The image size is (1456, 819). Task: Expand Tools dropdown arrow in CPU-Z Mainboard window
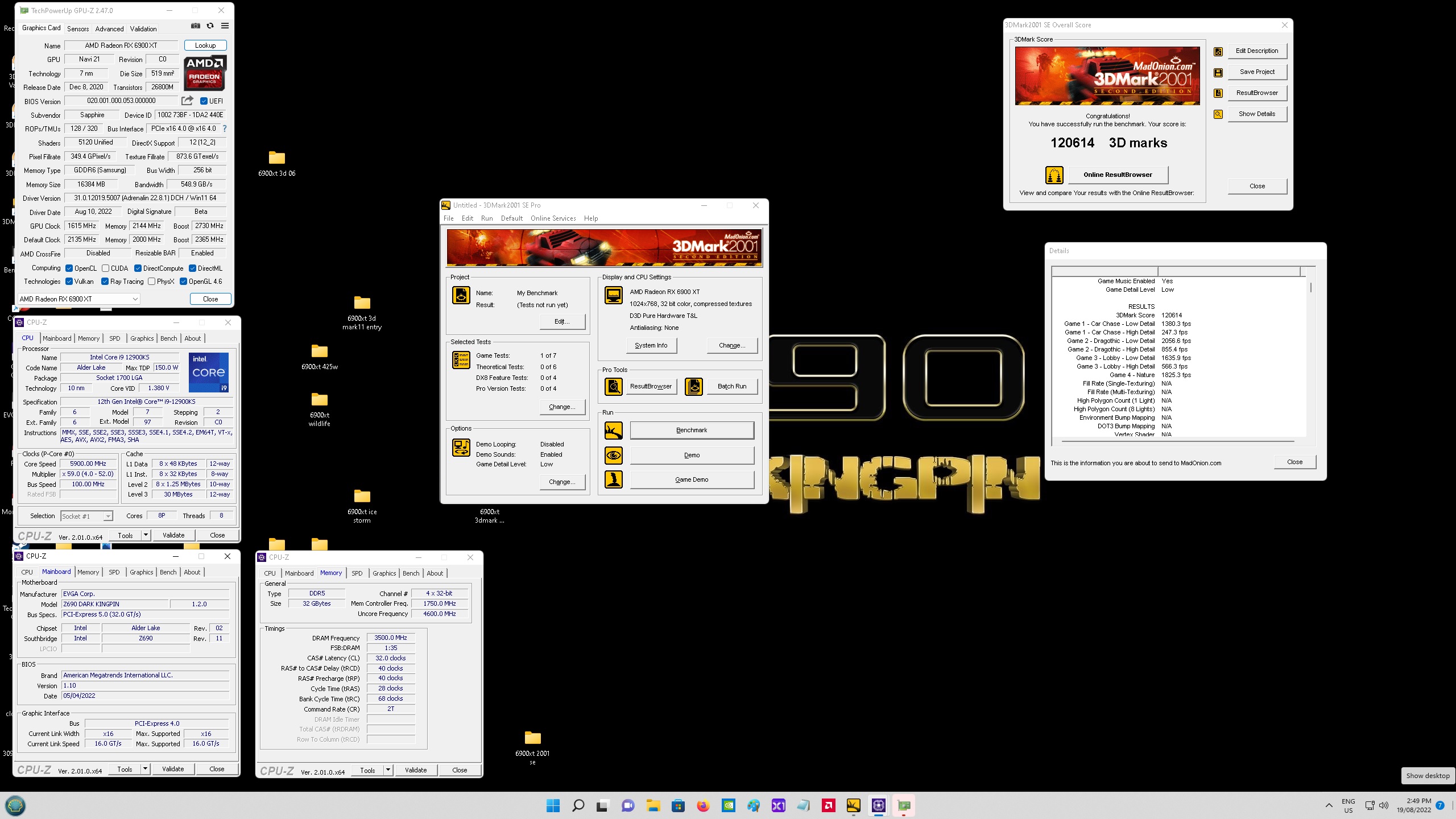(x=145, y=769)
